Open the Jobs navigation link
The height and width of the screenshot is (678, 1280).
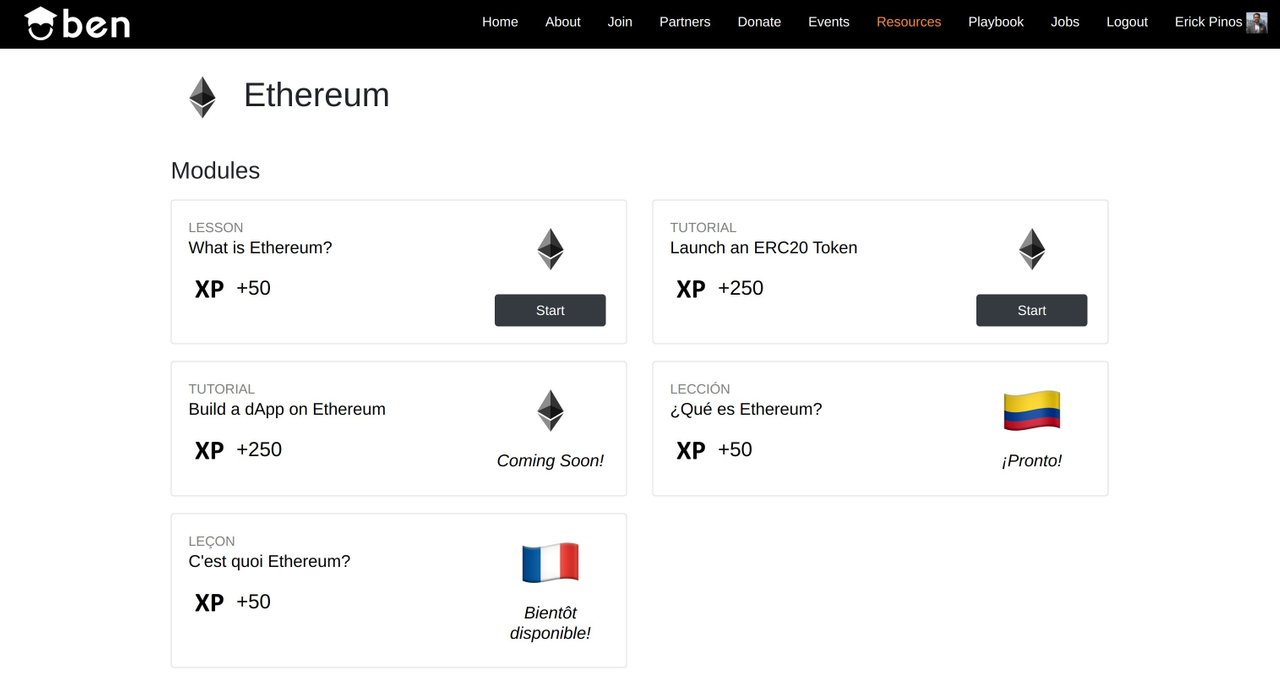point(1065,22)
